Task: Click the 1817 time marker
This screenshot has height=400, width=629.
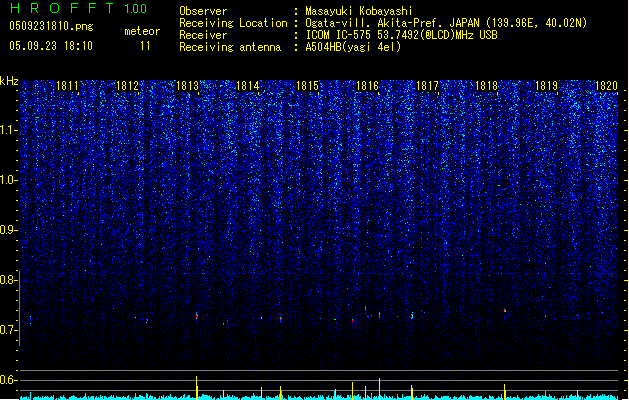Action: point(427,86)
